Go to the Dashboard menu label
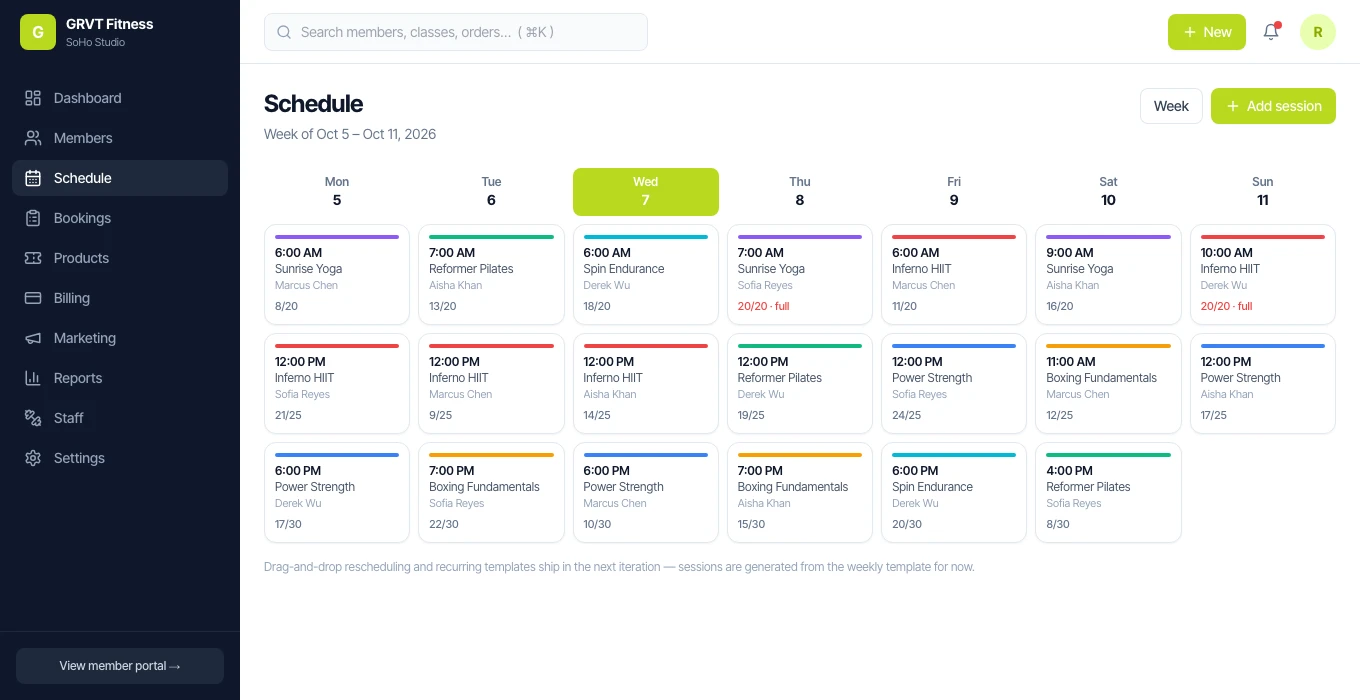1360x700 pixels. (x=88, y=98)
